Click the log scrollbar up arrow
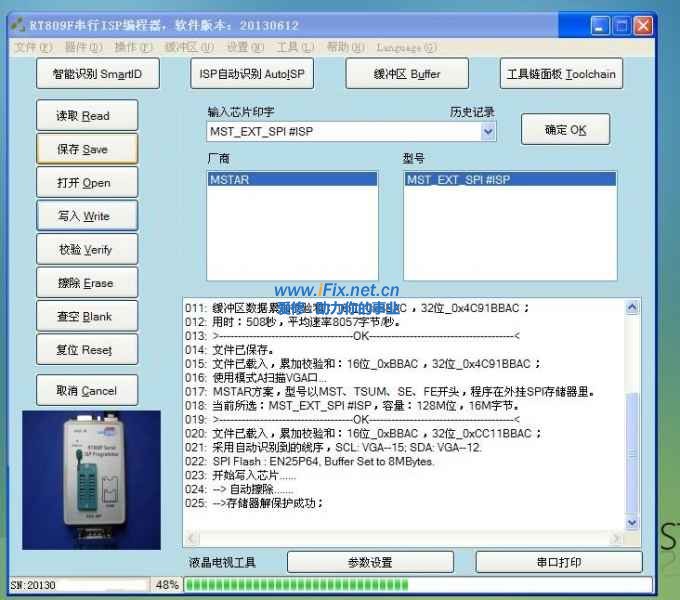This screenshot has height=600, width=680. 632,307
